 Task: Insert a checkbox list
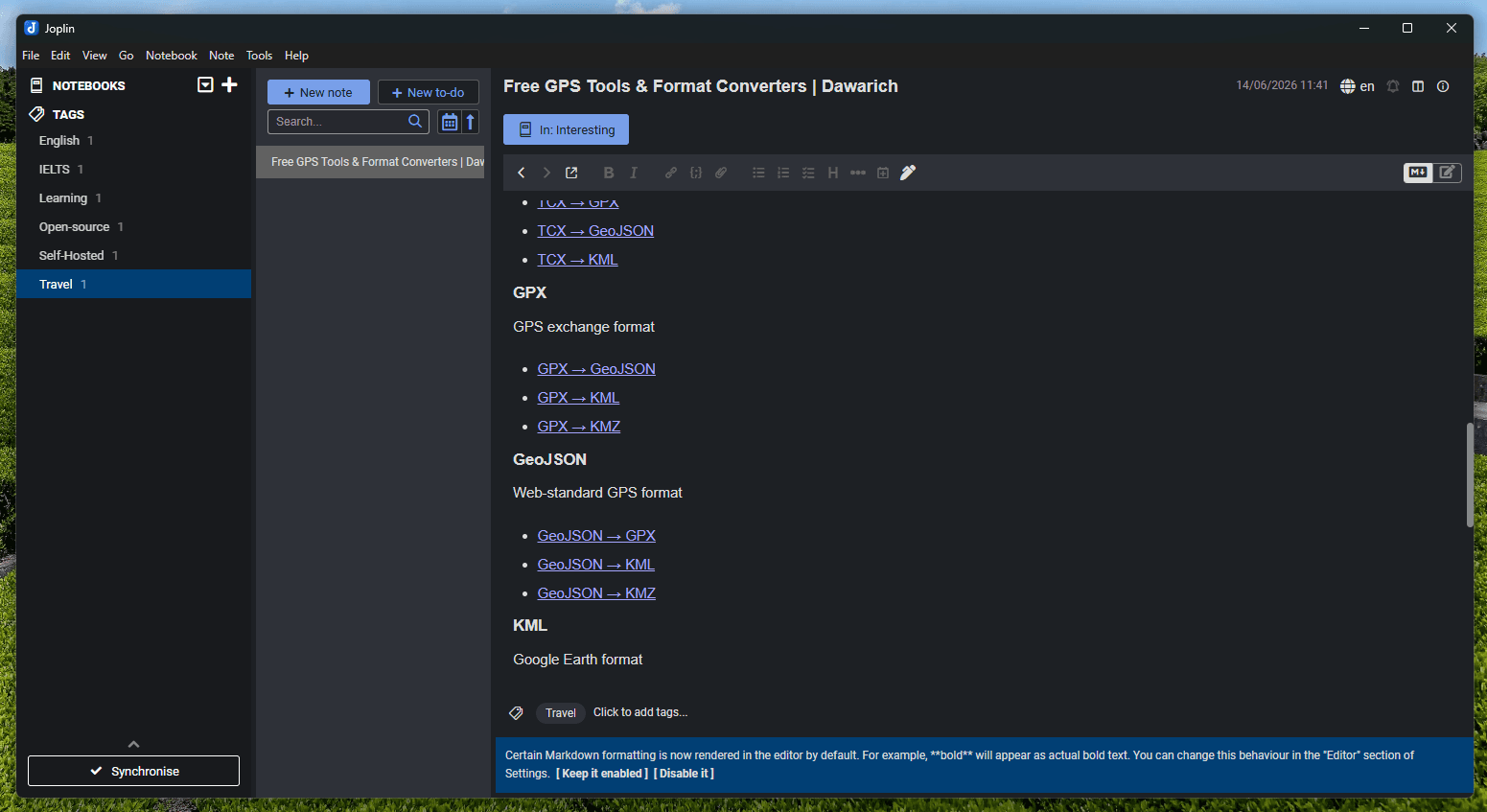(808, 173)
